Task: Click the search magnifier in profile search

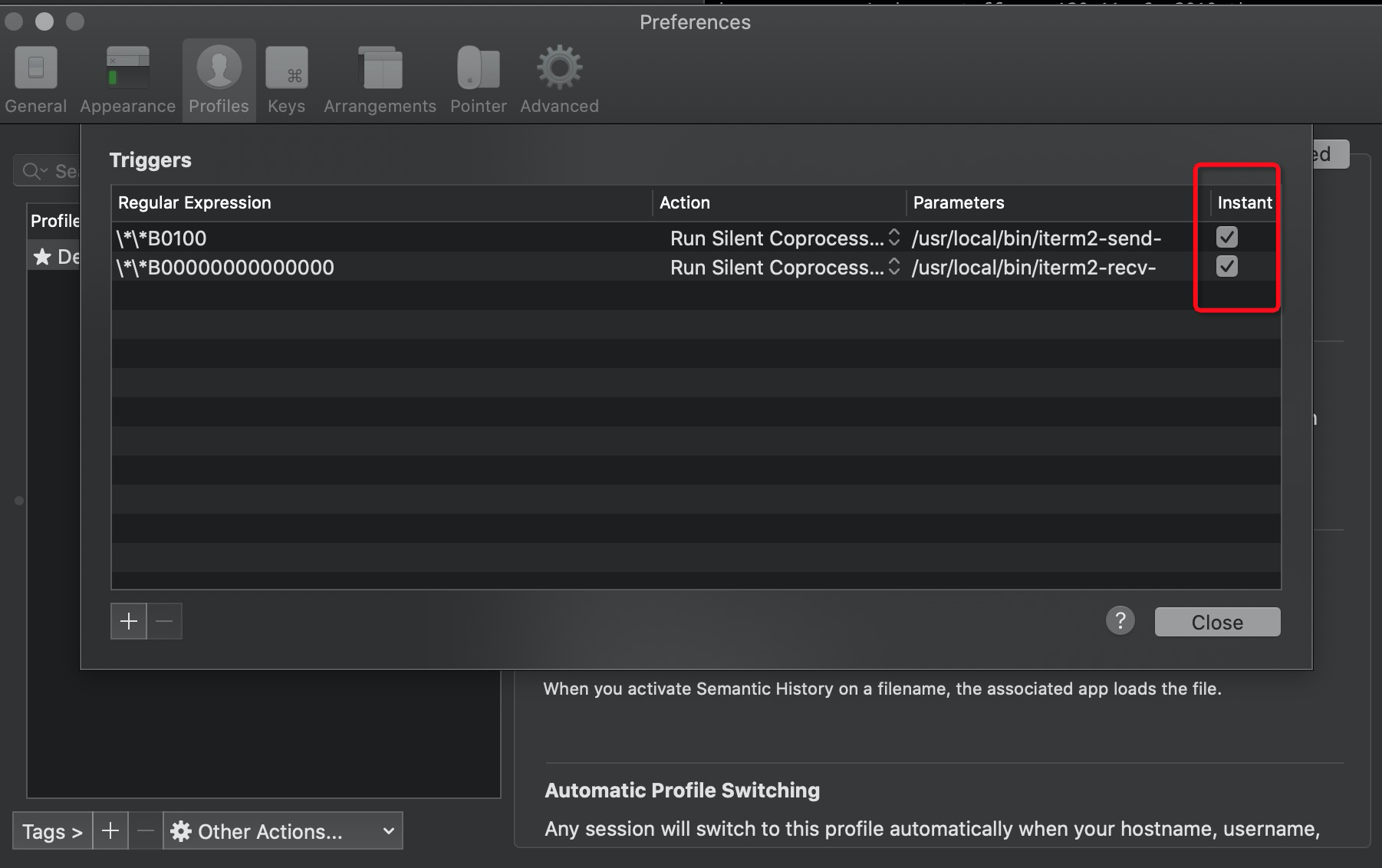Action: 33,171
